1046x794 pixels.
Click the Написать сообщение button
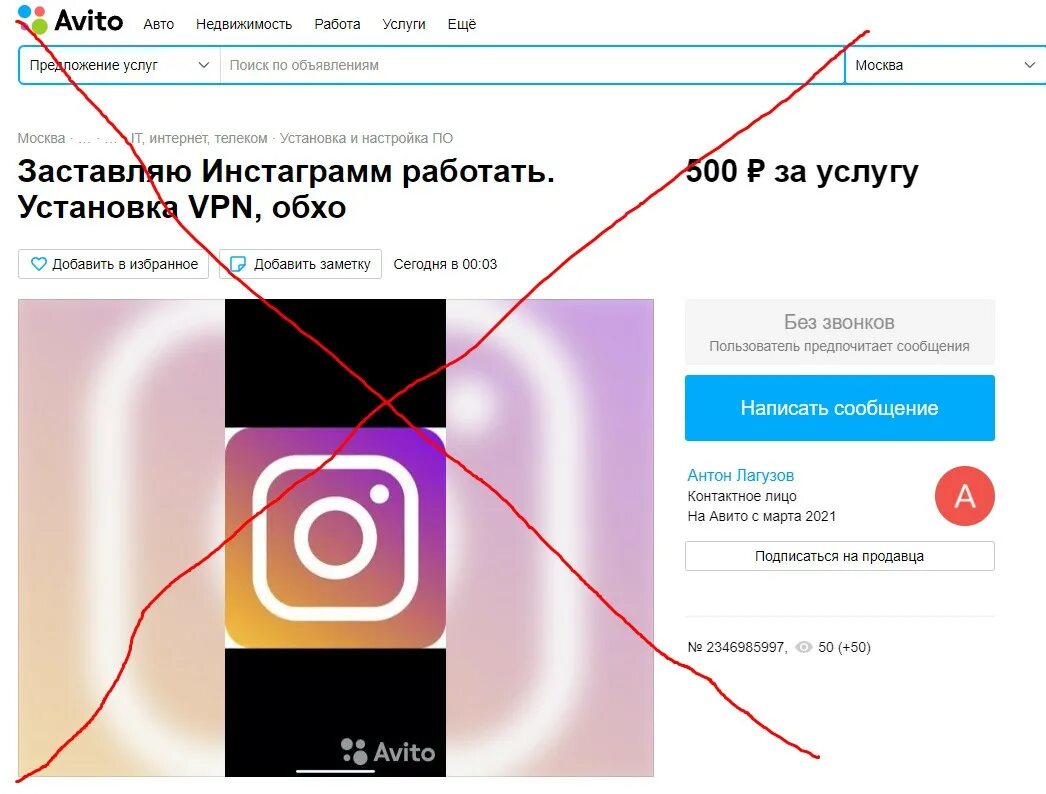[x=840, y=408]
